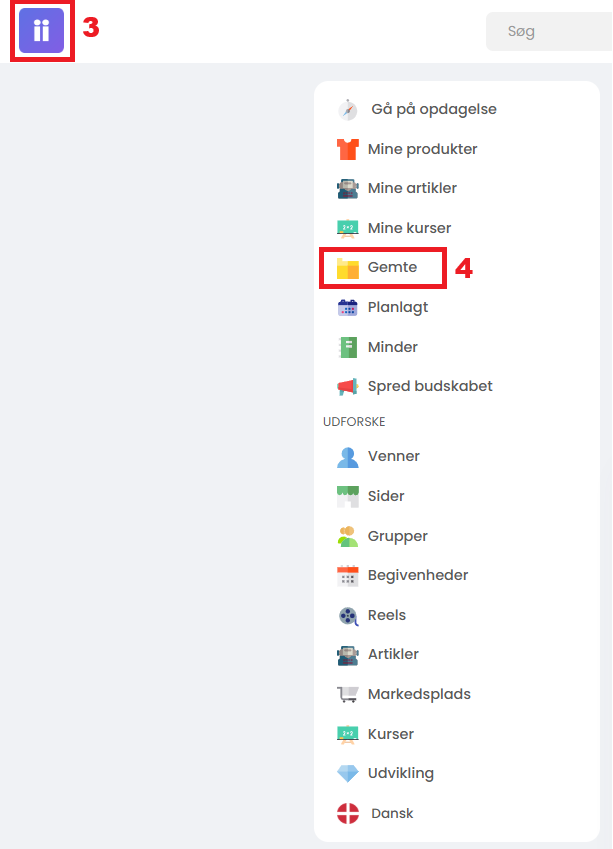Click the purple app logo icon
Viewport: 613px width, 849px height.
click(x=41, y=30)
